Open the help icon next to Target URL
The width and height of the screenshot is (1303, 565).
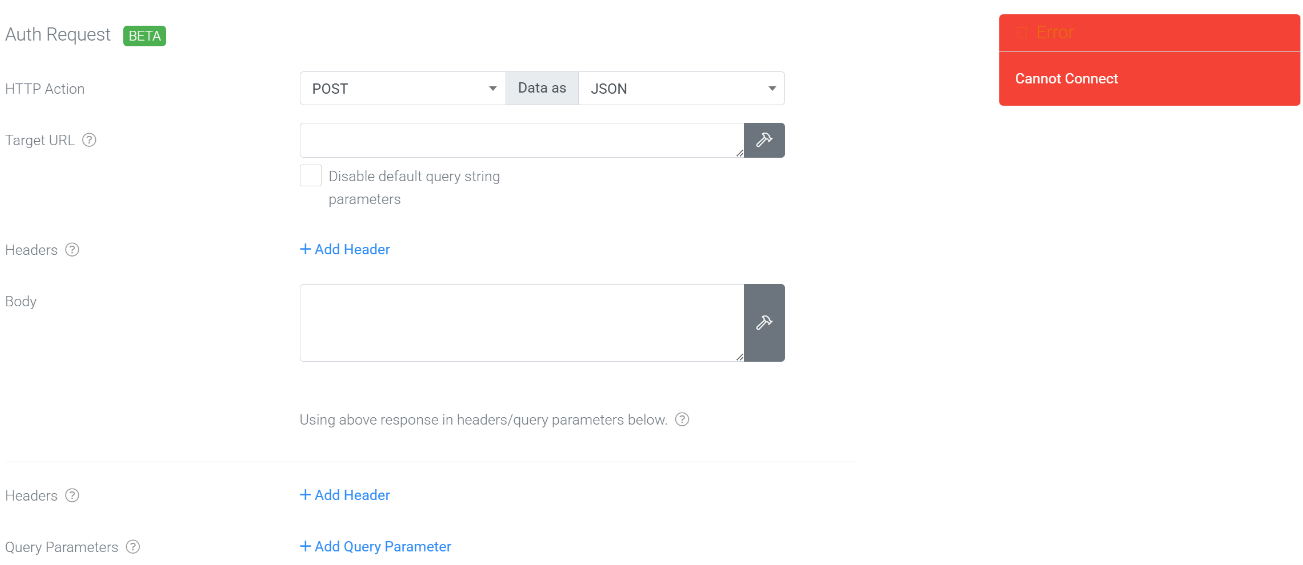pos(89,140)
